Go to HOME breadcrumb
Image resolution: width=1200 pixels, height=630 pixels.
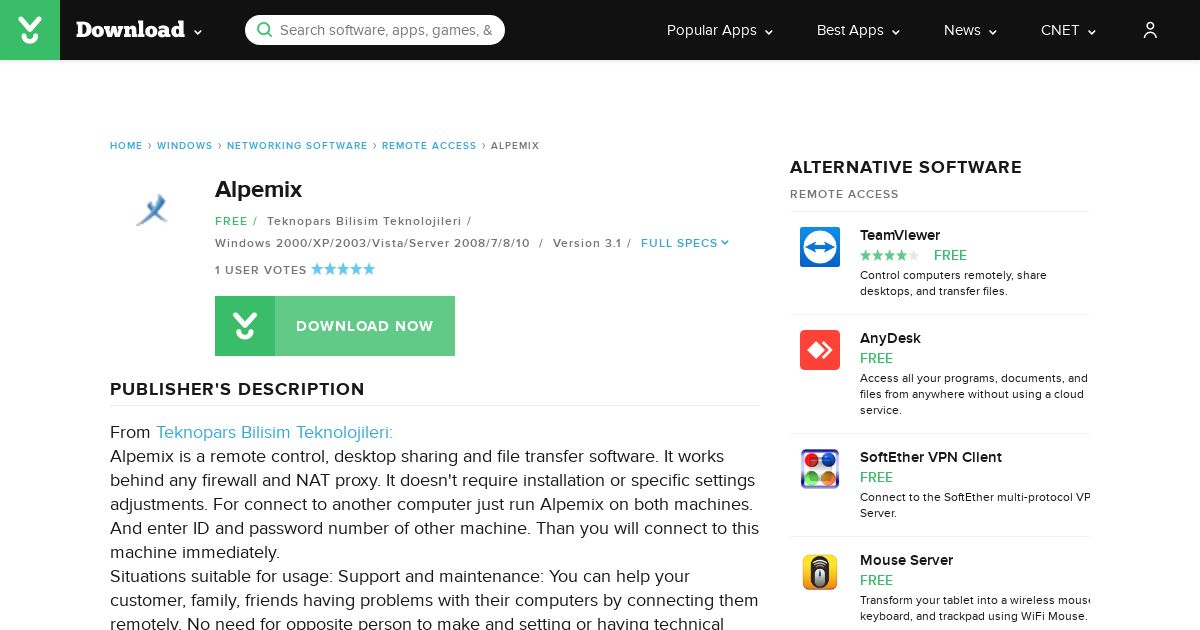click(x=126, y=146)
